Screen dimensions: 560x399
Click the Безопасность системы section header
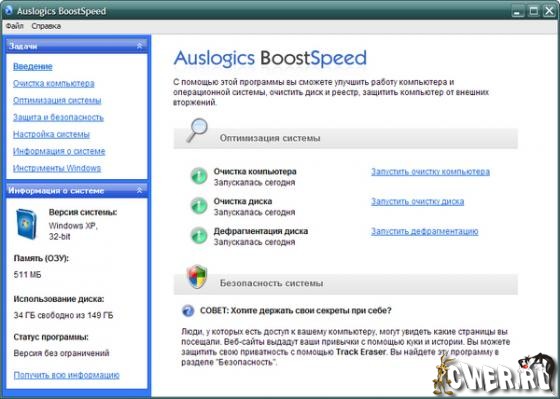coord(346,283)
